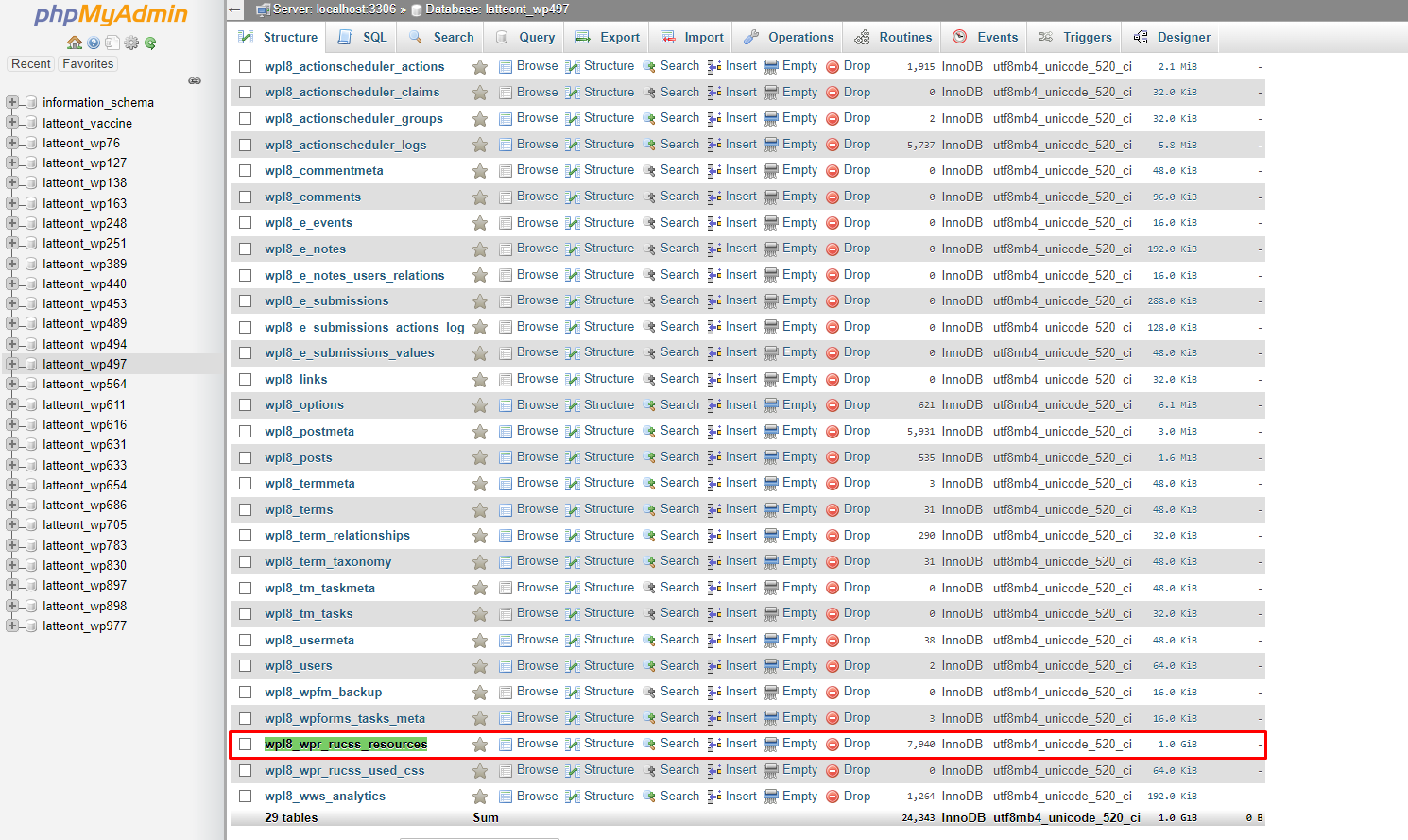Select wpl8_termmeta checkbox
This screenshot has height=840, width=1408.
[x=246, y=483]
